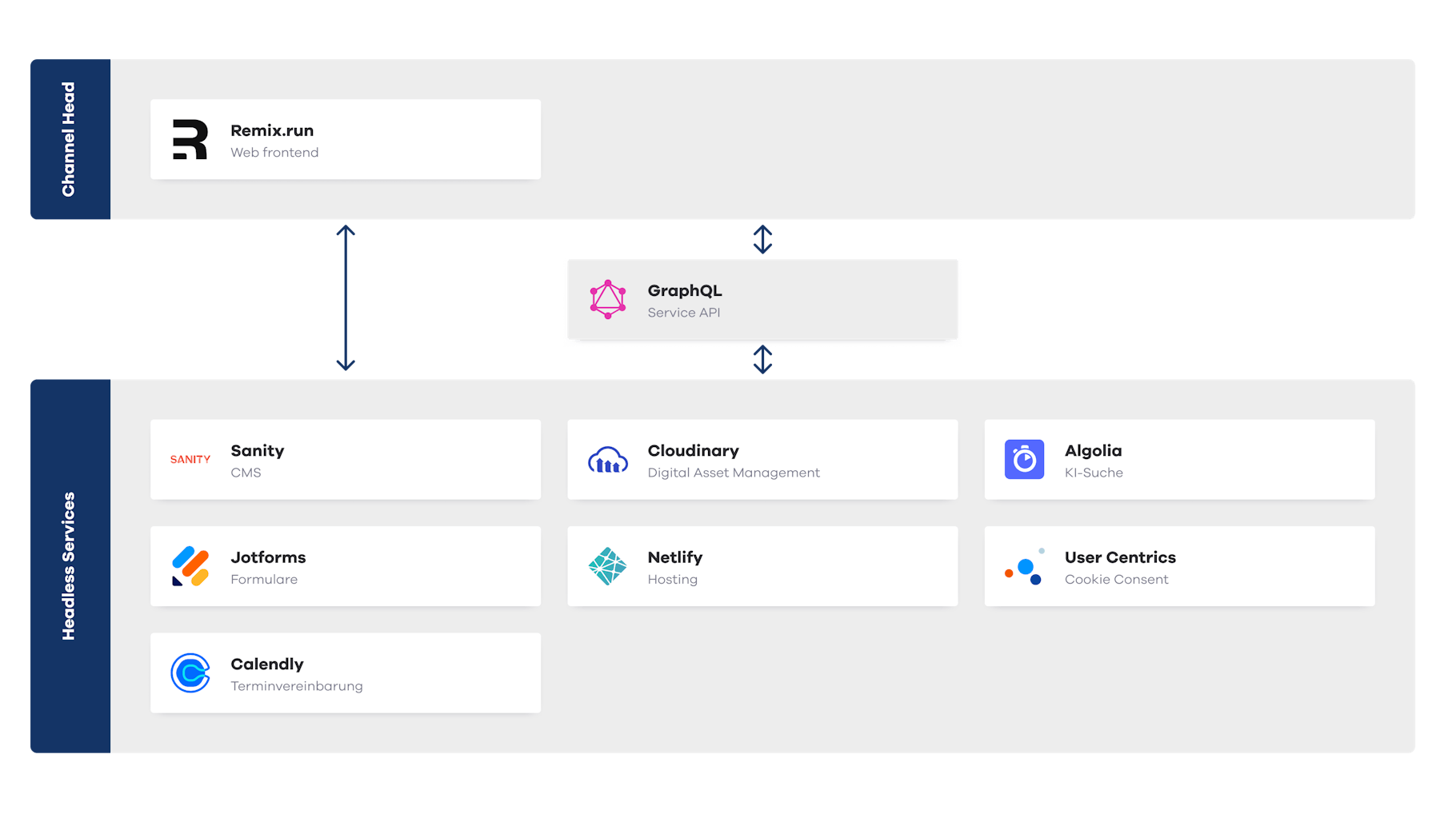Viewport: 1456px width, 818px height.
Task: Click the Calendly circular logo icon
Action: [190, 673]
